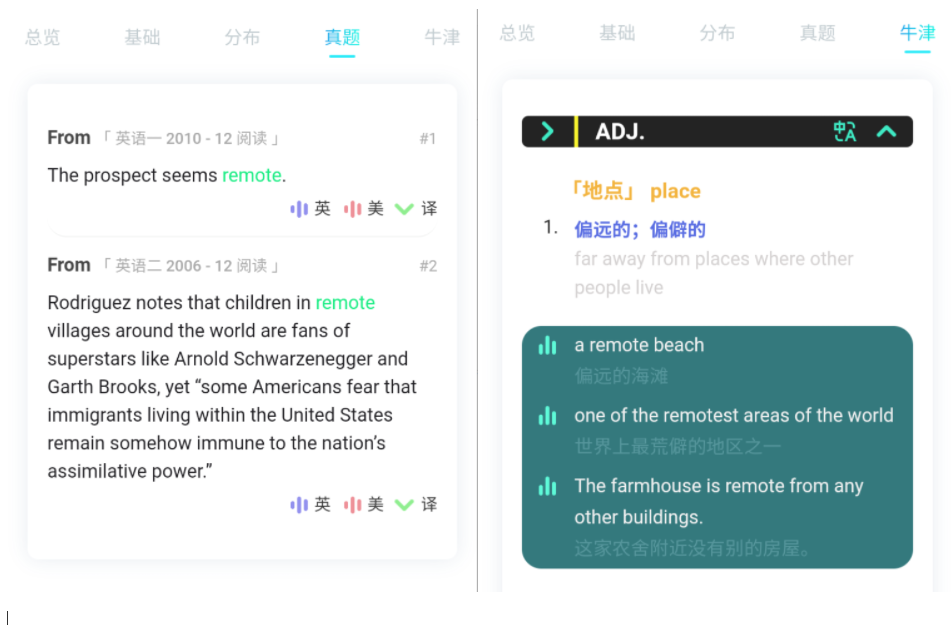Collapse the ADJ. section with up chevron

(886, 132)
